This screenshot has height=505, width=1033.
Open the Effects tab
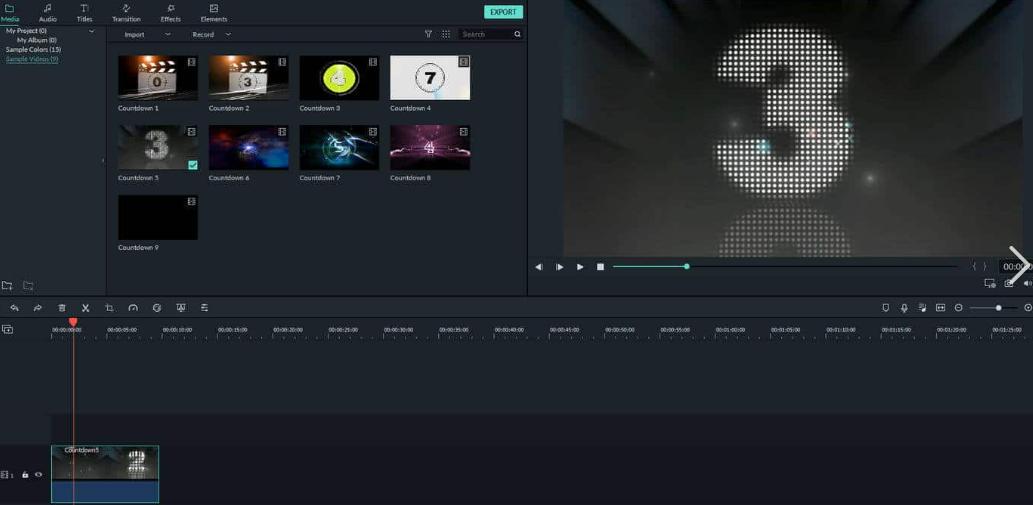tap(171, 13)
